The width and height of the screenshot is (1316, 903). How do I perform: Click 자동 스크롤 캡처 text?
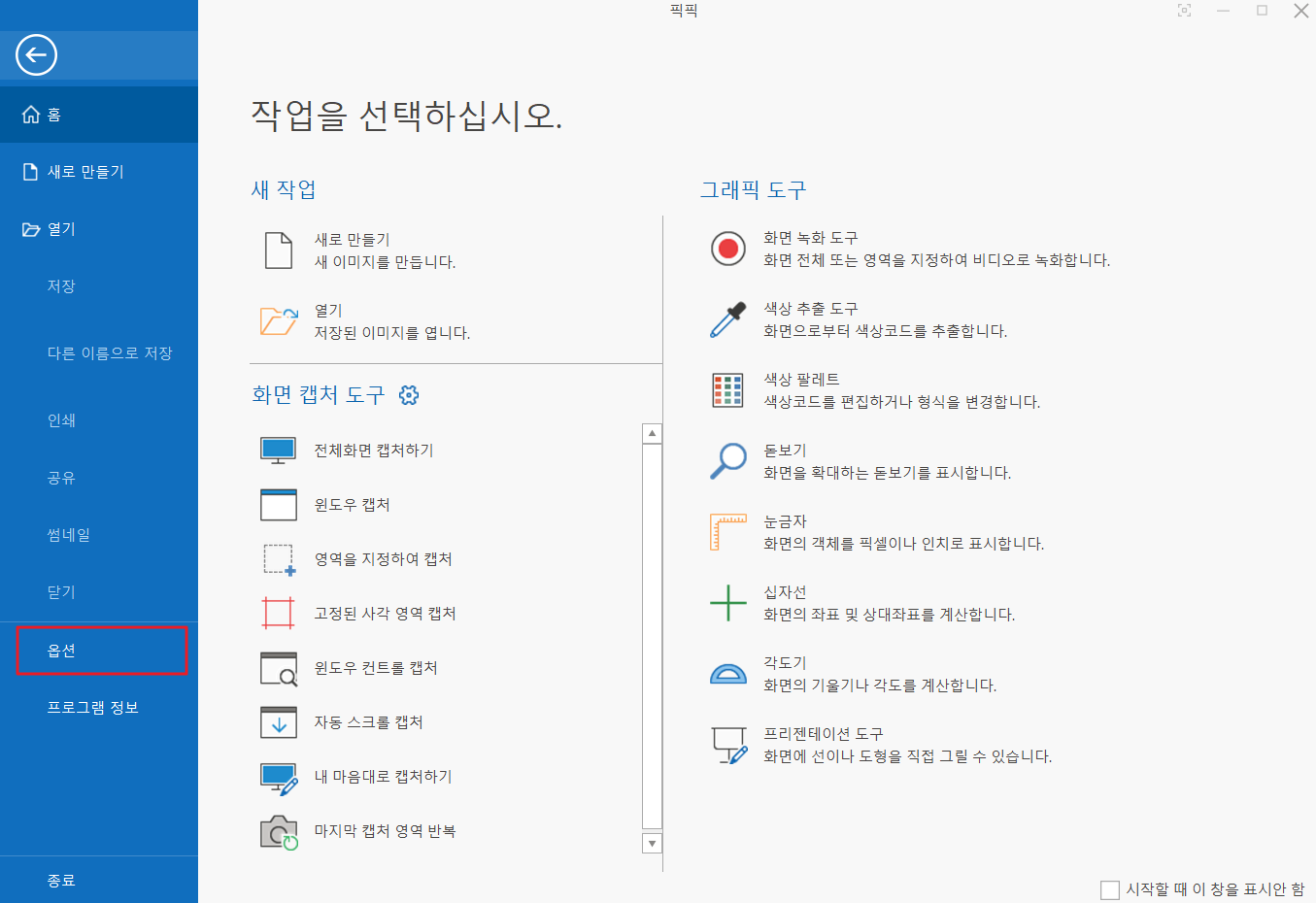[x=368, y=722]
